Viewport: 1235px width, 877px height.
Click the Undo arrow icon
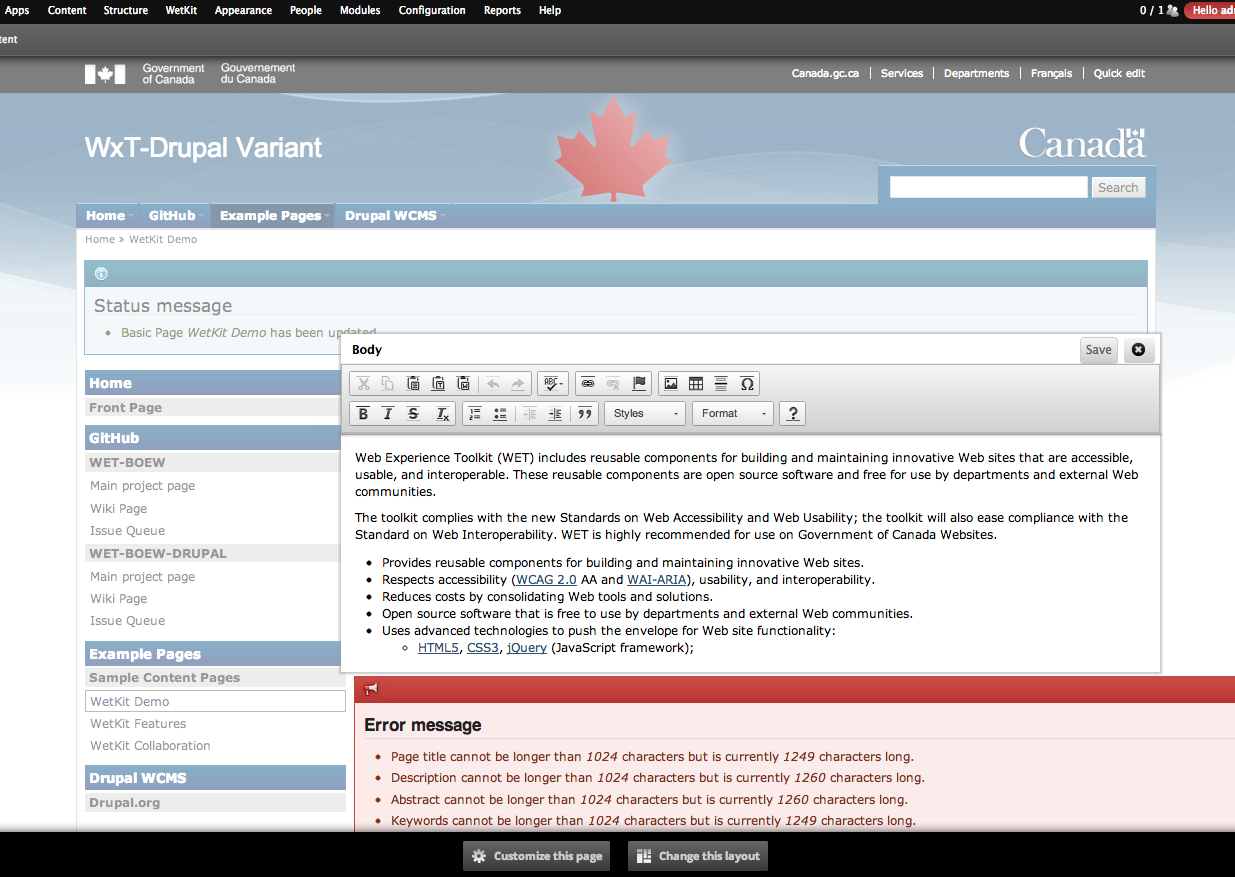click(493, 383)
